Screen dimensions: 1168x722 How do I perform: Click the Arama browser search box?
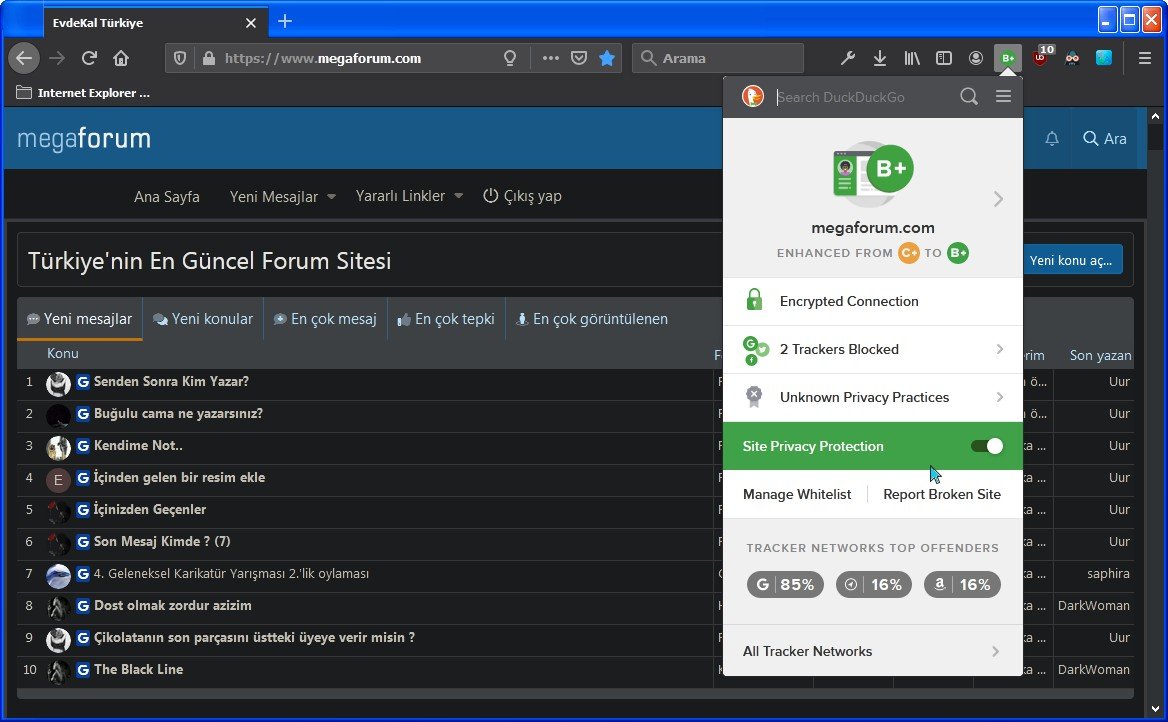pos(718,58)
